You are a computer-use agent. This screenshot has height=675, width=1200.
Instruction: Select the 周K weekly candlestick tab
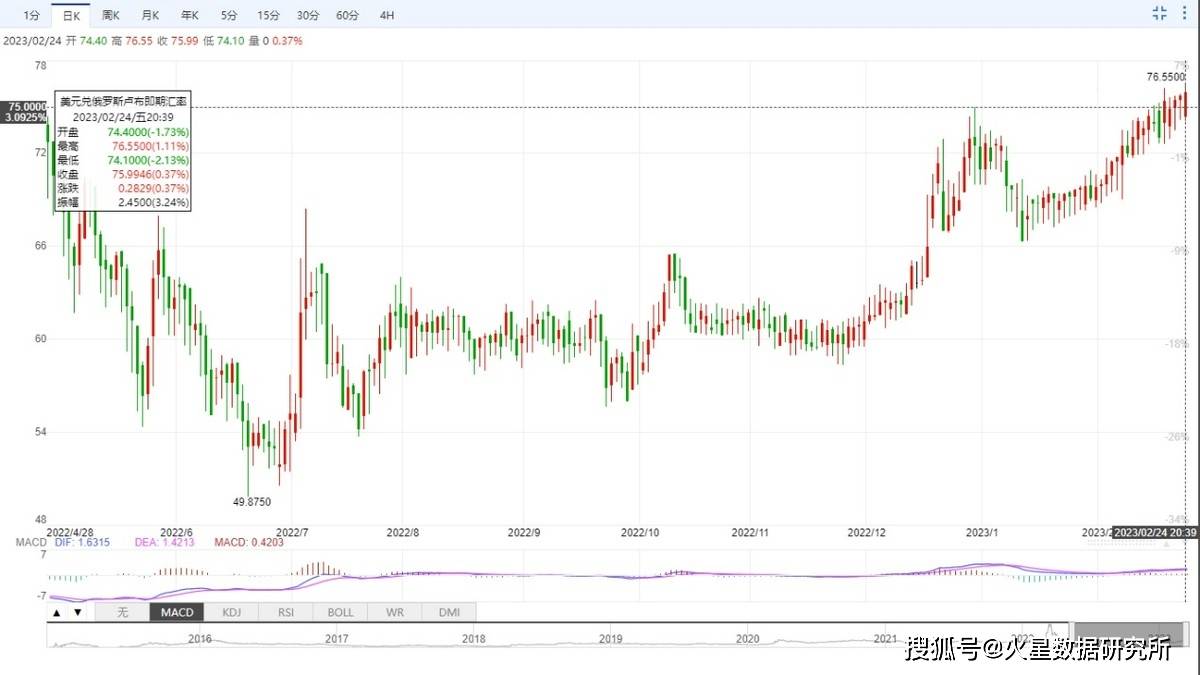(110, 15)
